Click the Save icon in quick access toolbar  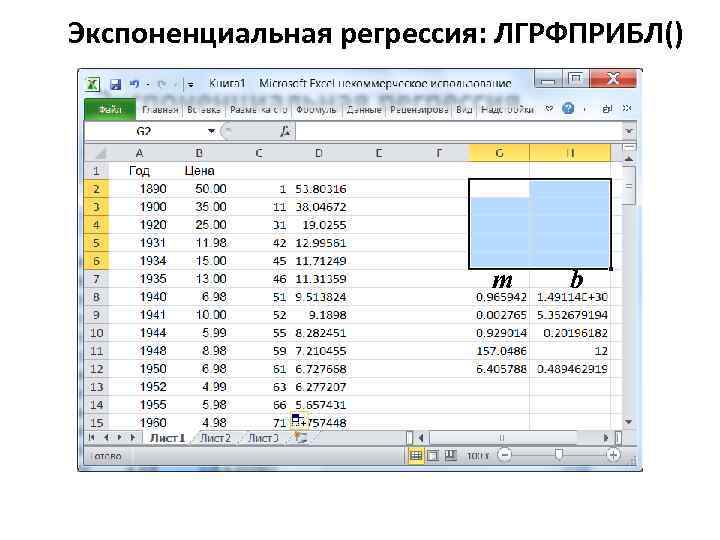pos(115,84)
